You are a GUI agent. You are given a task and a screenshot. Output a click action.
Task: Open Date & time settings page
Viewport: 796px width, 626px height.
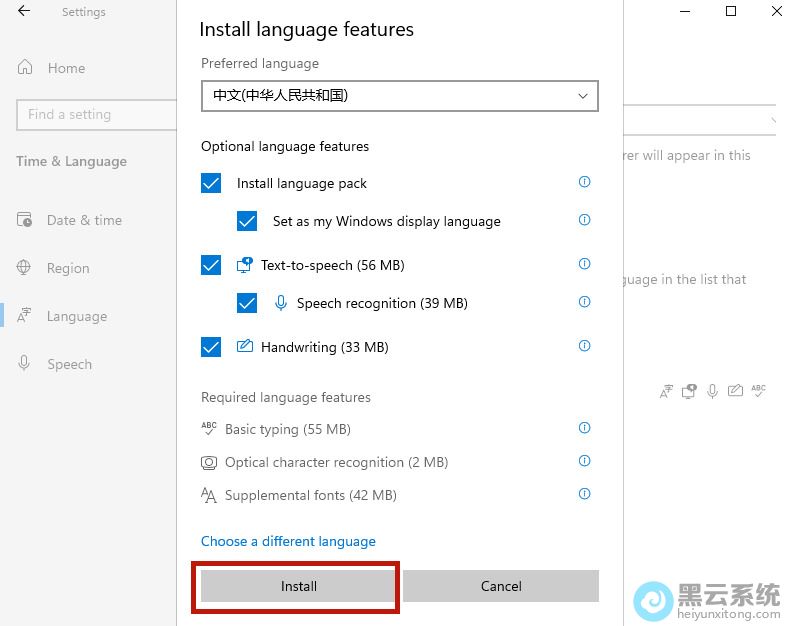[84, 220]
